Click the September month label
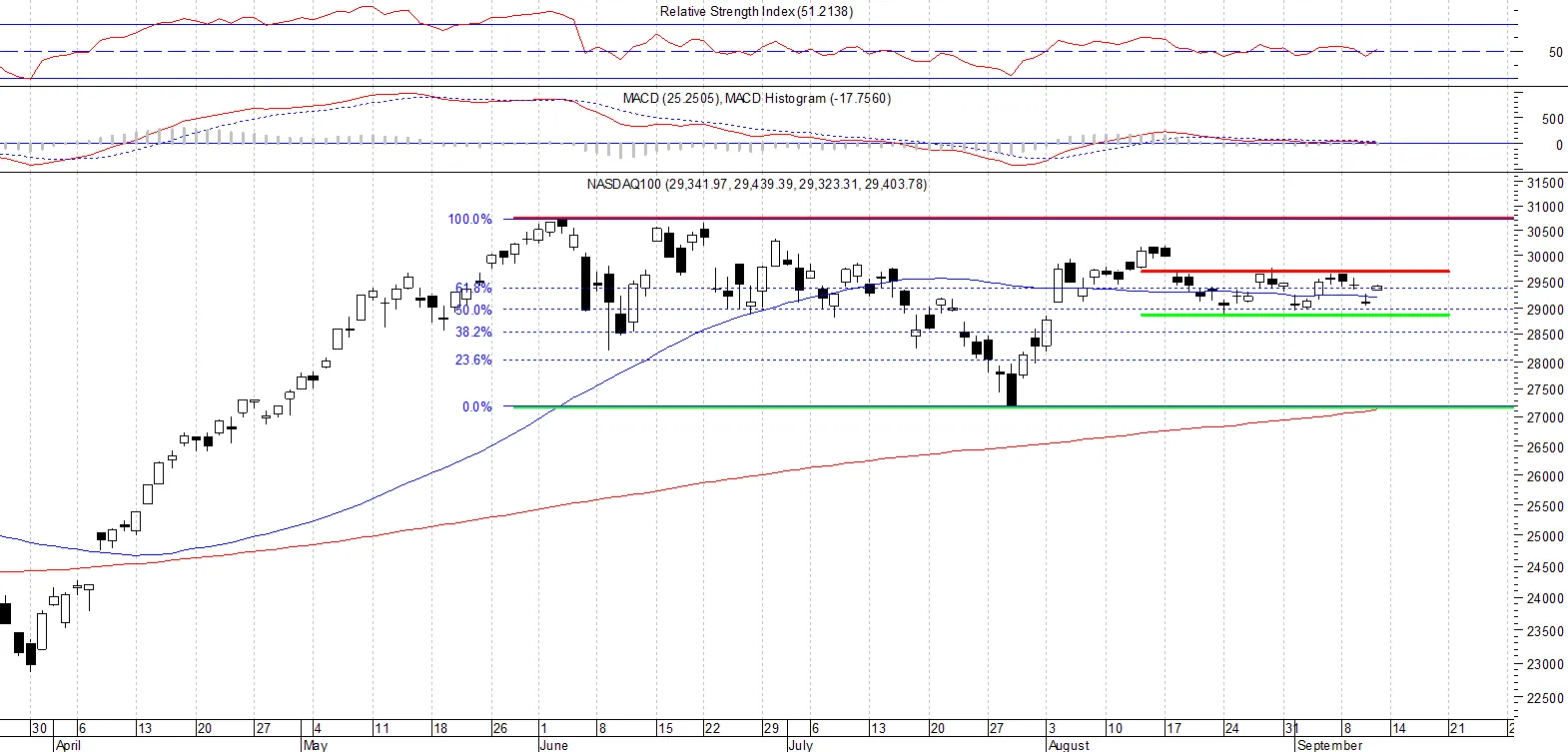1568x752 pixels. pos(1329,745)
